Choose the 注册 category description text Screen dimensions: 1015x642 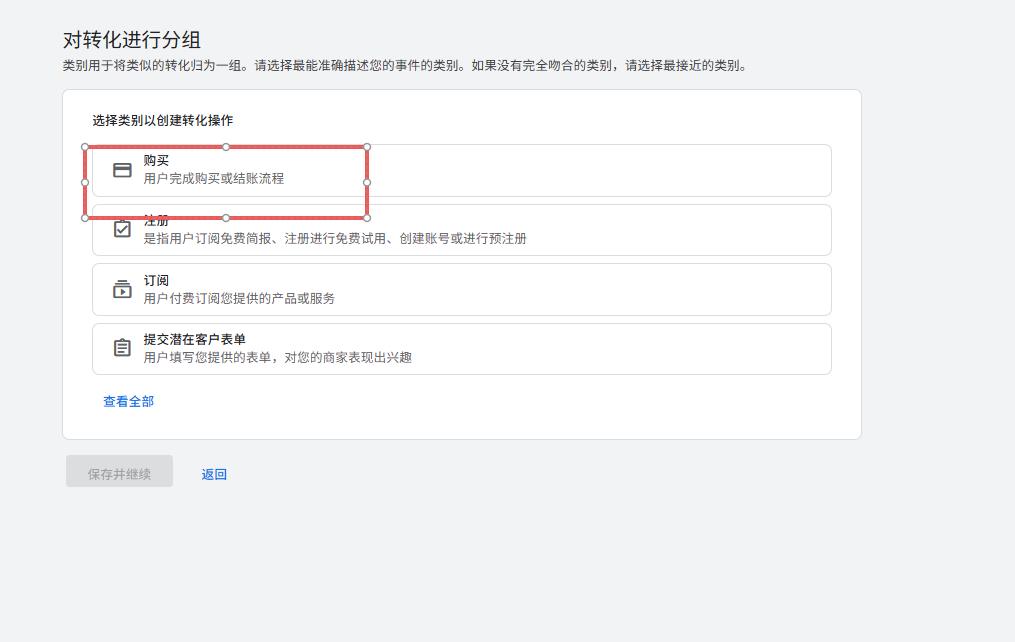coord(335,239)
